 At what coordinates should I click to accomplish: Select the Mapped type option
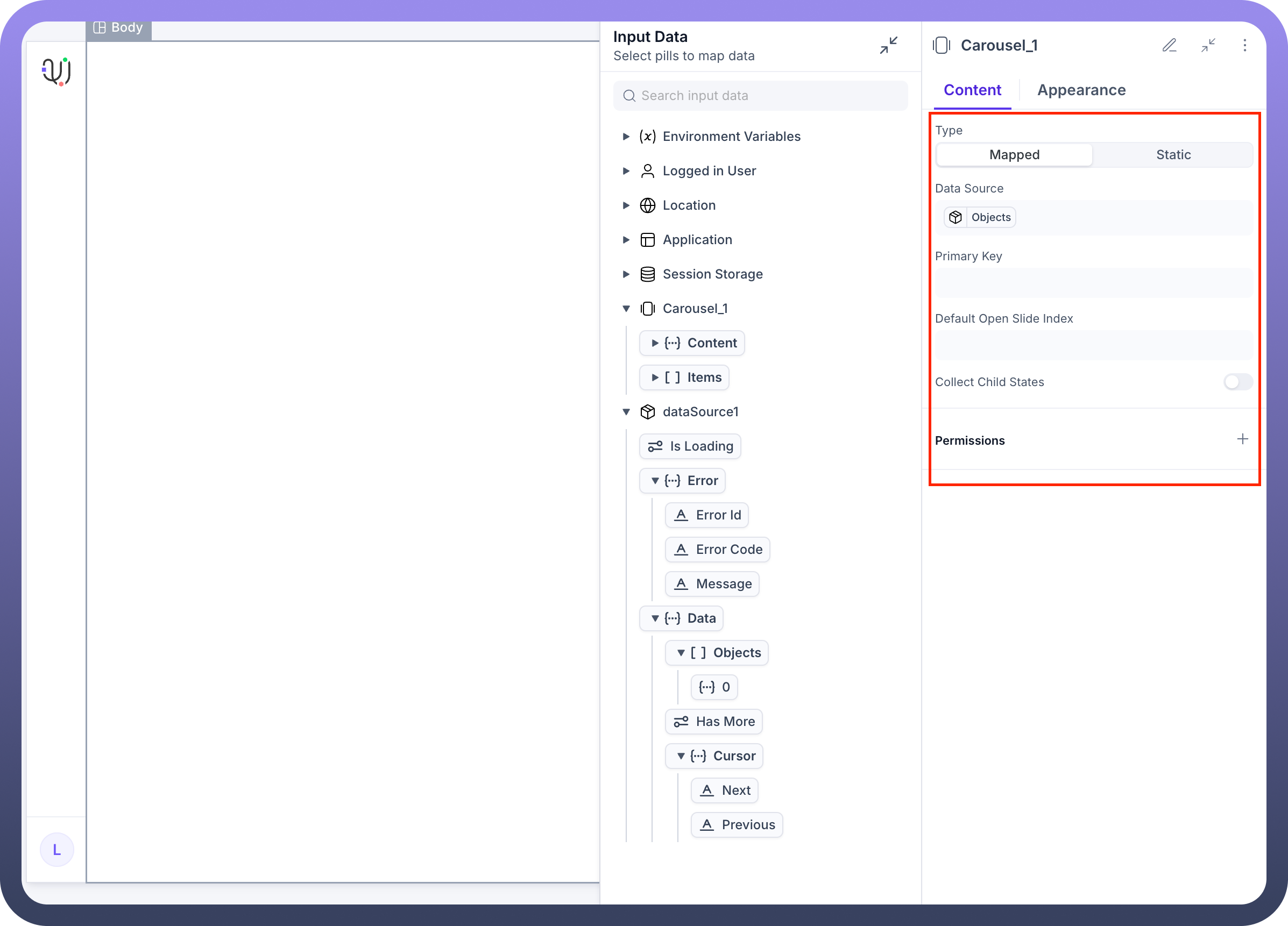1014,155
